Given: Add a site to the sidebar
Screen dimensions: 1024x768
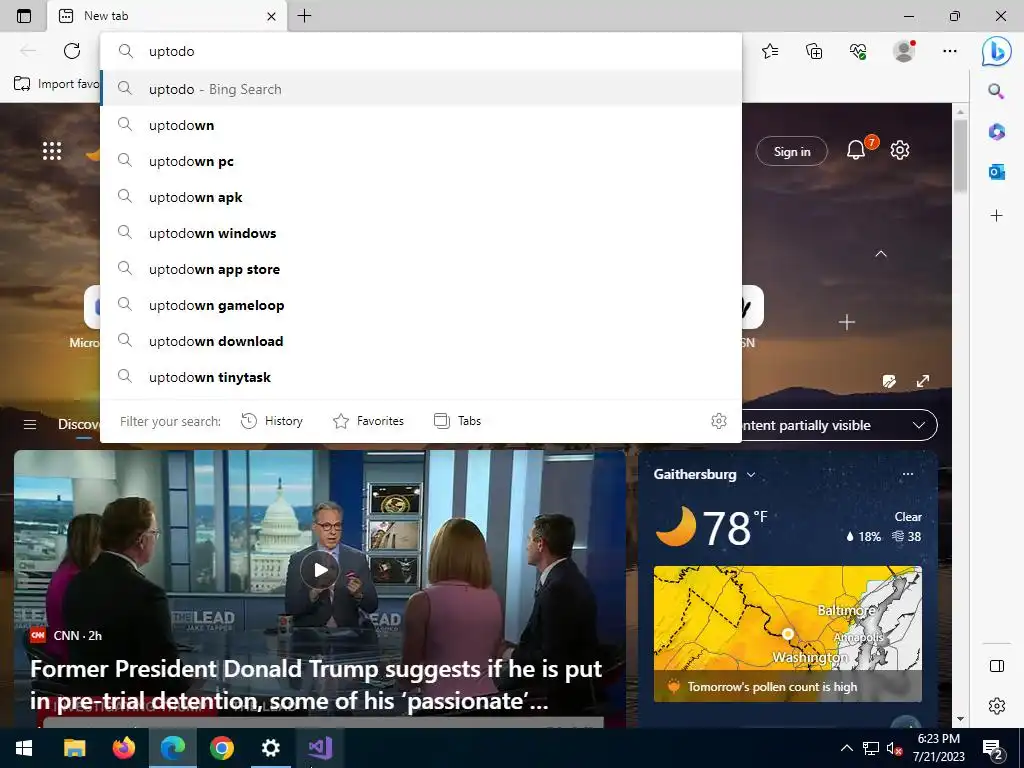Looking at the screenshot, I should 996,216.
